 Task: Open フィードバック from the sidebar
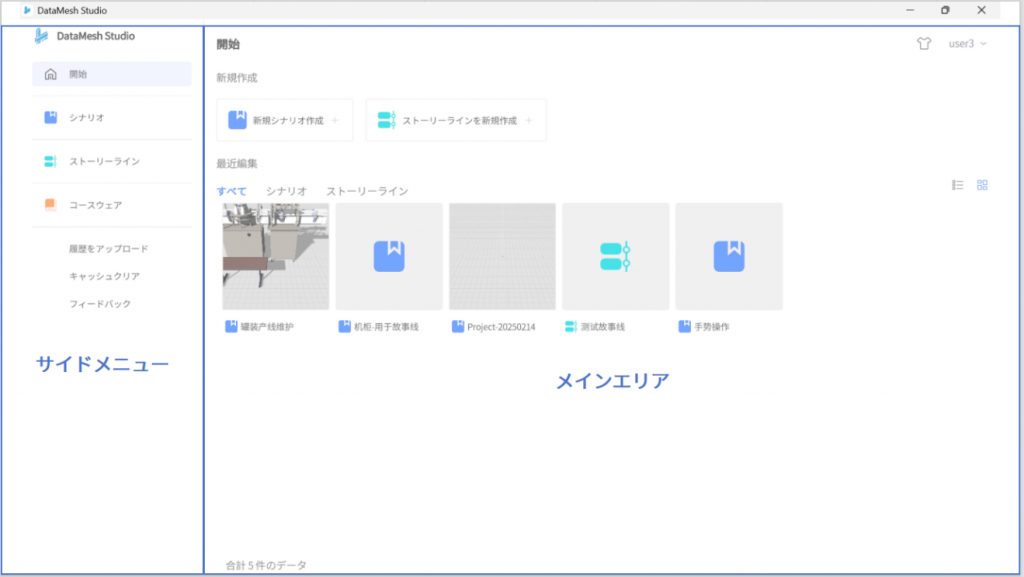tap(100, 304)
